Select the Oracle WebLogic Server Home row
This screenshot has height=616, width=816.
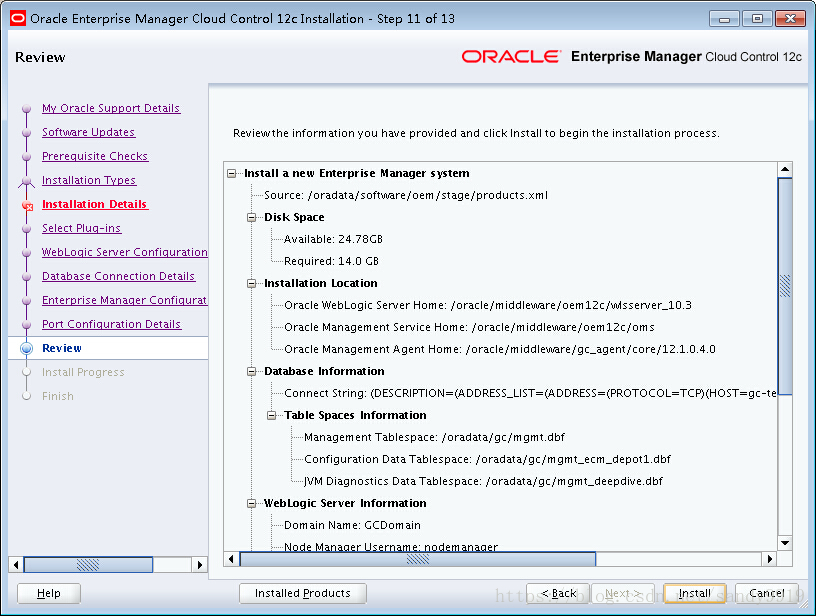[488, 305]
